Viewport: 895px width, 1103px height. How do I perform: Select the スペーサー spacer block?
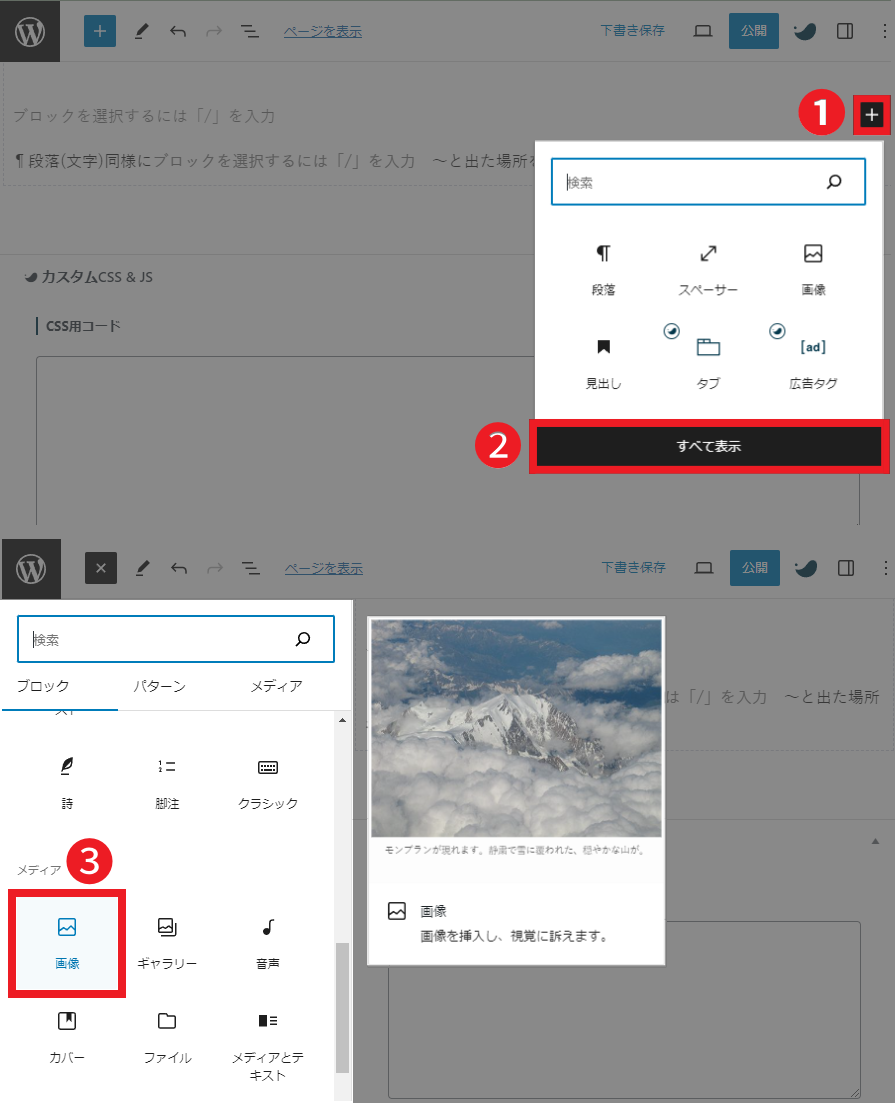pos(708,269)
